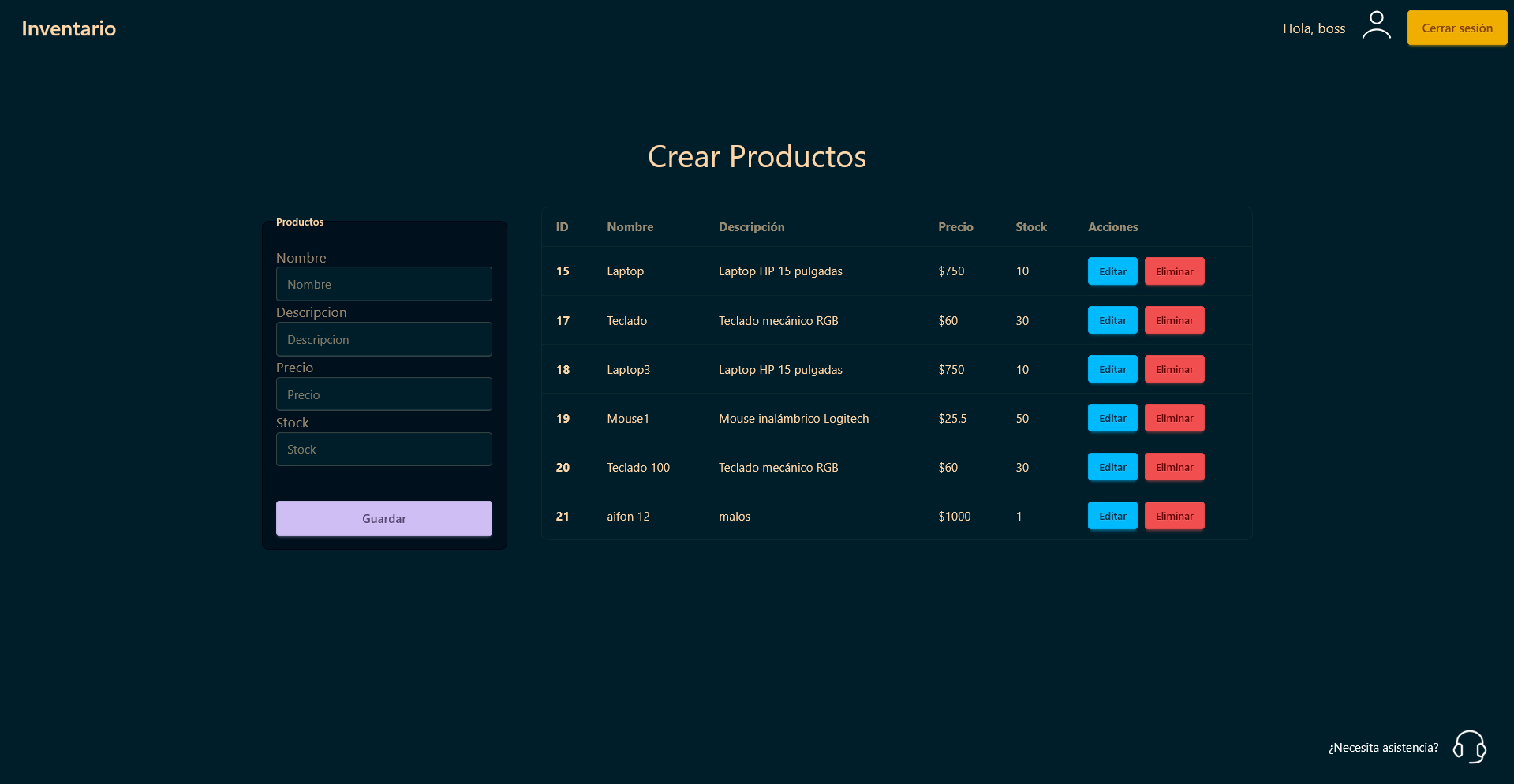Click the ¿Necesita asistencia? text
The image size is (1514, 784).
pos(1383,748)
